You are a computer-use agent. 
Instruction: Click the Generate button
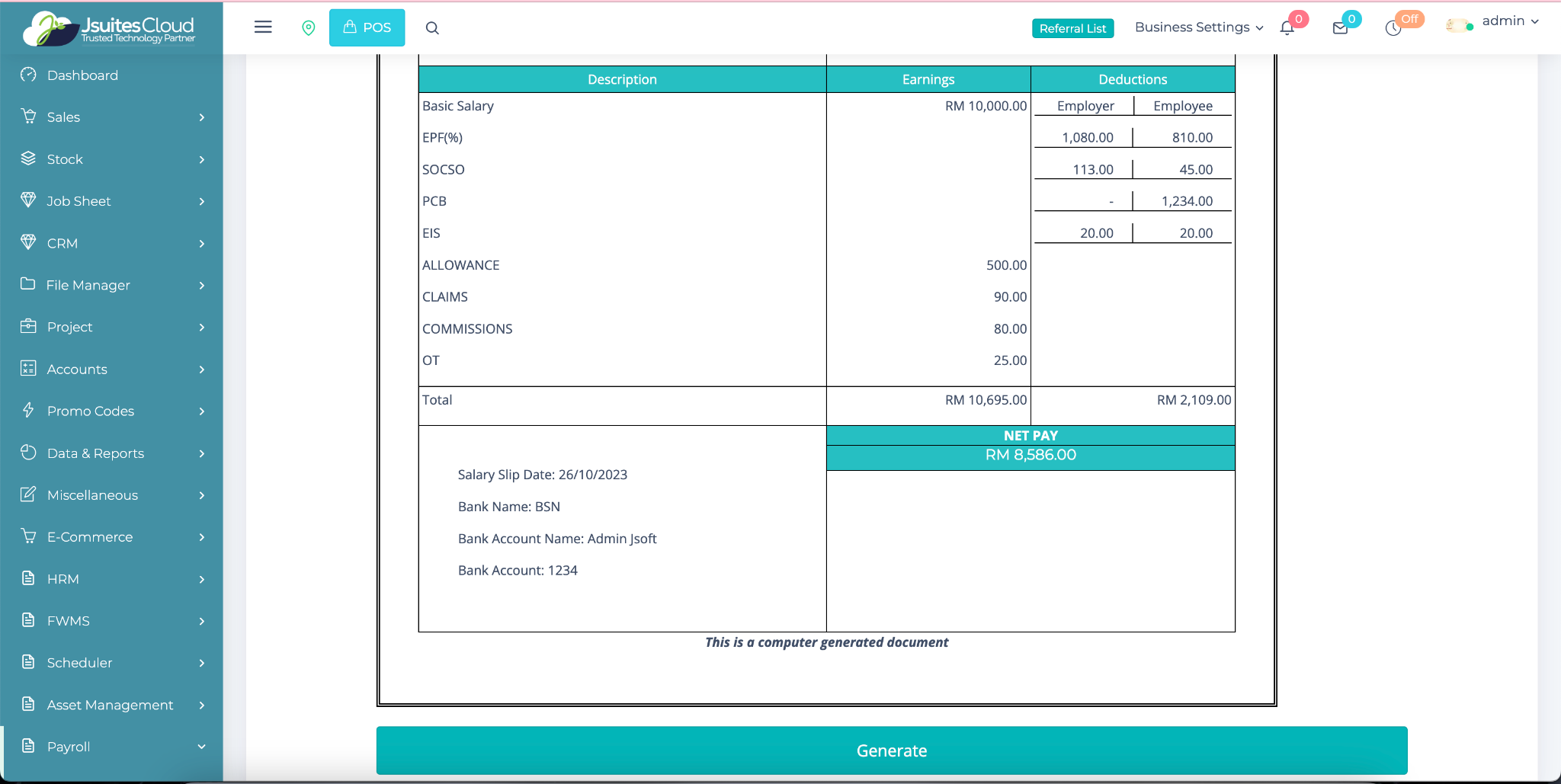click(891, 750)
